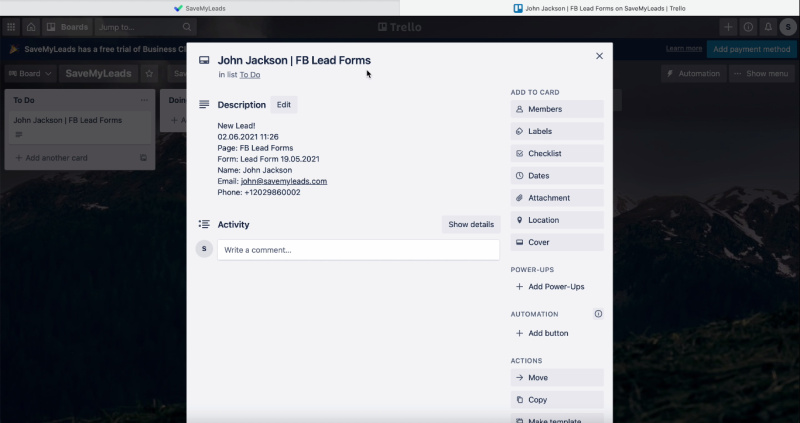Click the search magnifier icon

pos(187,27)
